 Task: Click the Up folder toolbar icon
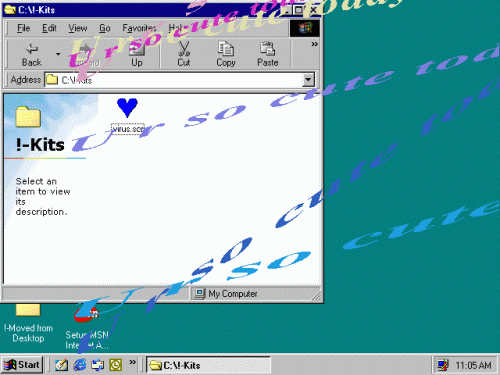click(137, 49)
